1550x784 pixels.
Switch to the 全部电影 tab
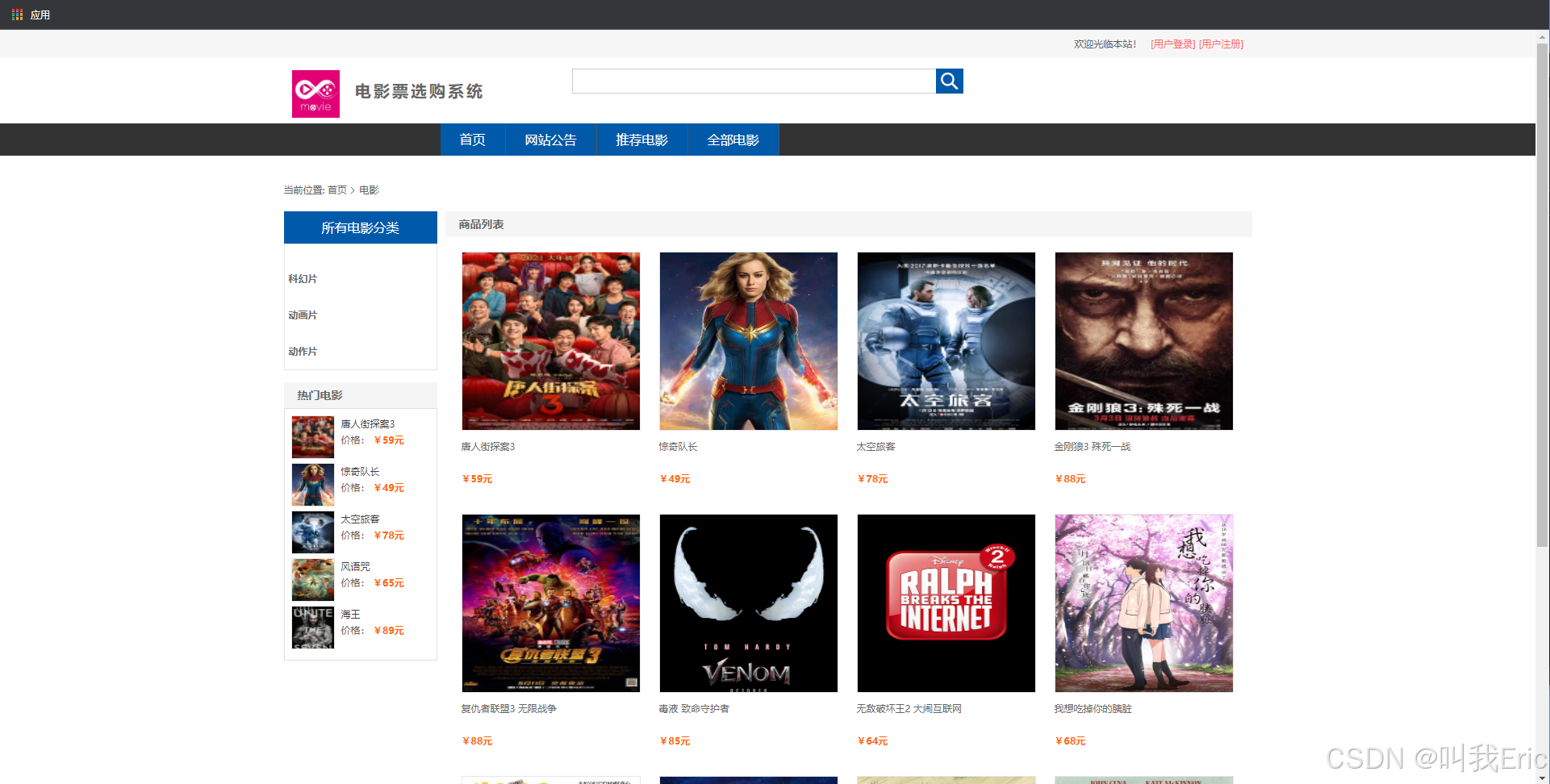point(733,140)
